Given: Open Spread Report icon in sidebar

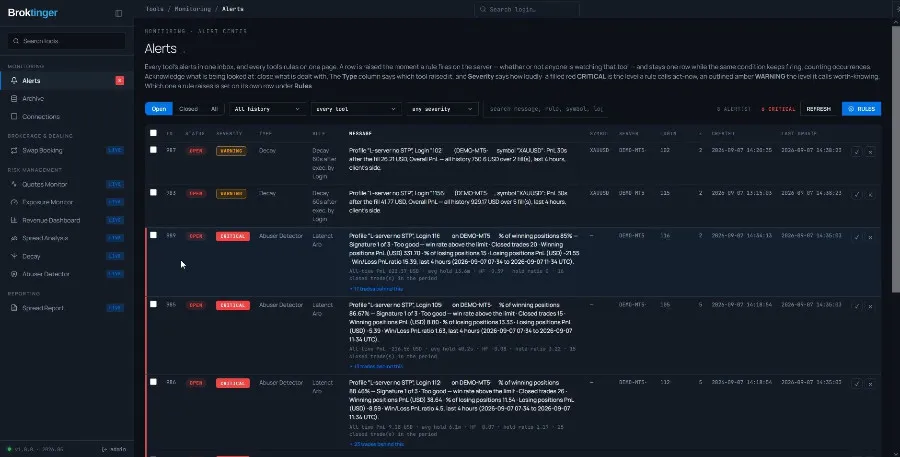Looking at the screenshot, I should 14,308.
